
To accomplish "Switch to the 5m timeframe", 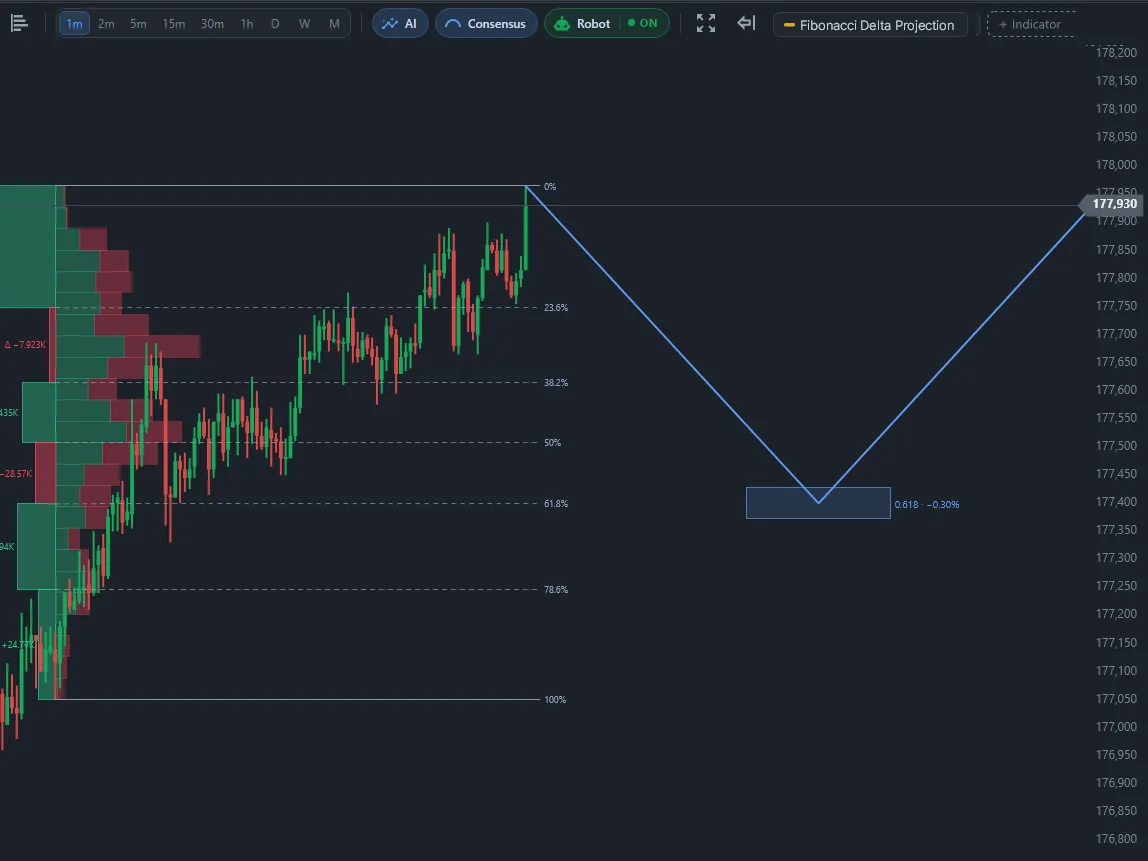I will coord(138,23).
